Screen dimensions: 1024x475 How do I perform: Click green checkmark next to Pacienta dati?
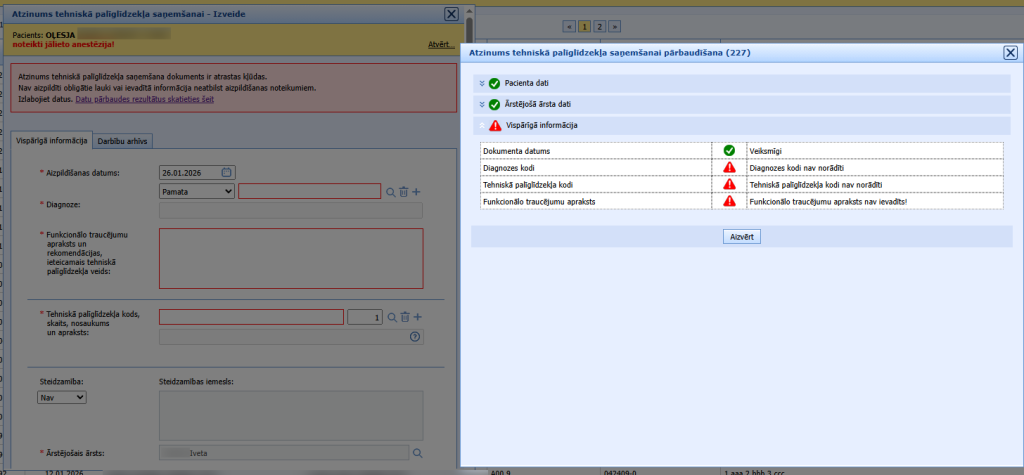[x=494, y=84]
